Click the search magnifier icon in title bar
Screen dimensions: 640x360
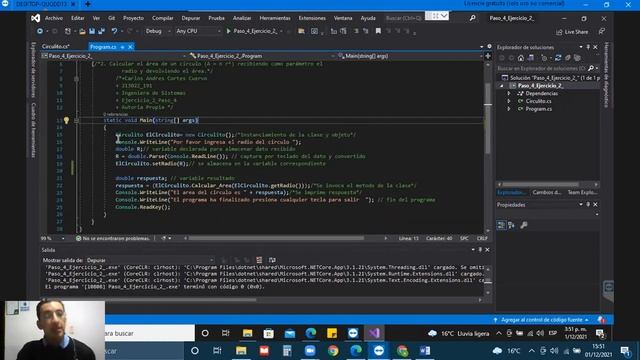[473, 18]
